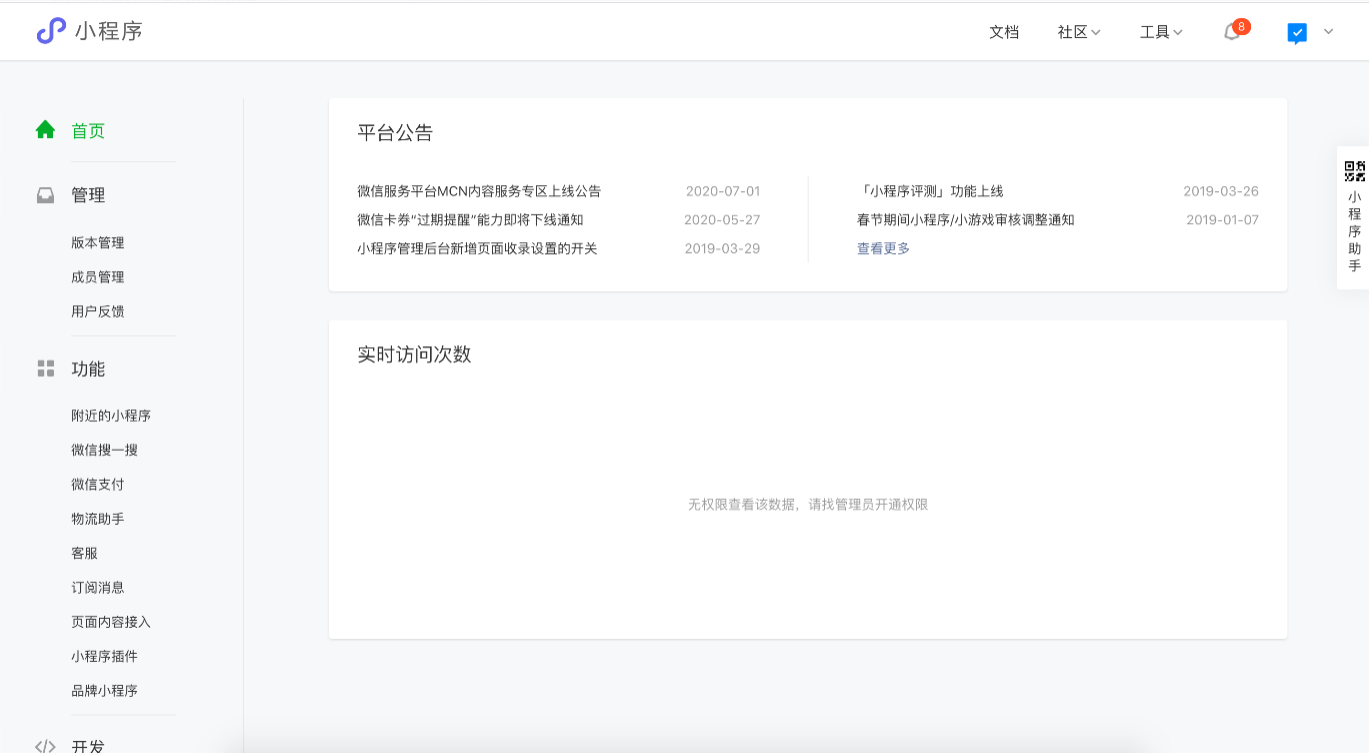Open the MCN内容服务专区上线公告 announcement

(x=479, y=191)
